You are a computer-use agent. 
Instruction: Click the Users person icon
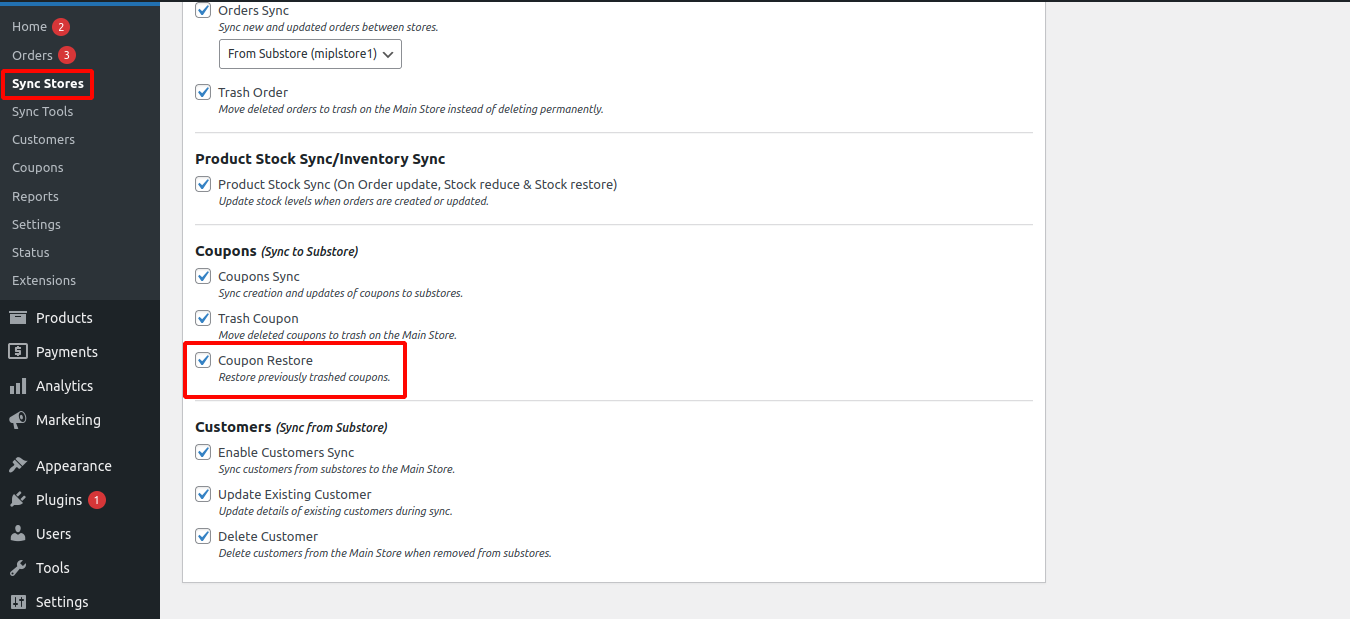click(18, 534)
